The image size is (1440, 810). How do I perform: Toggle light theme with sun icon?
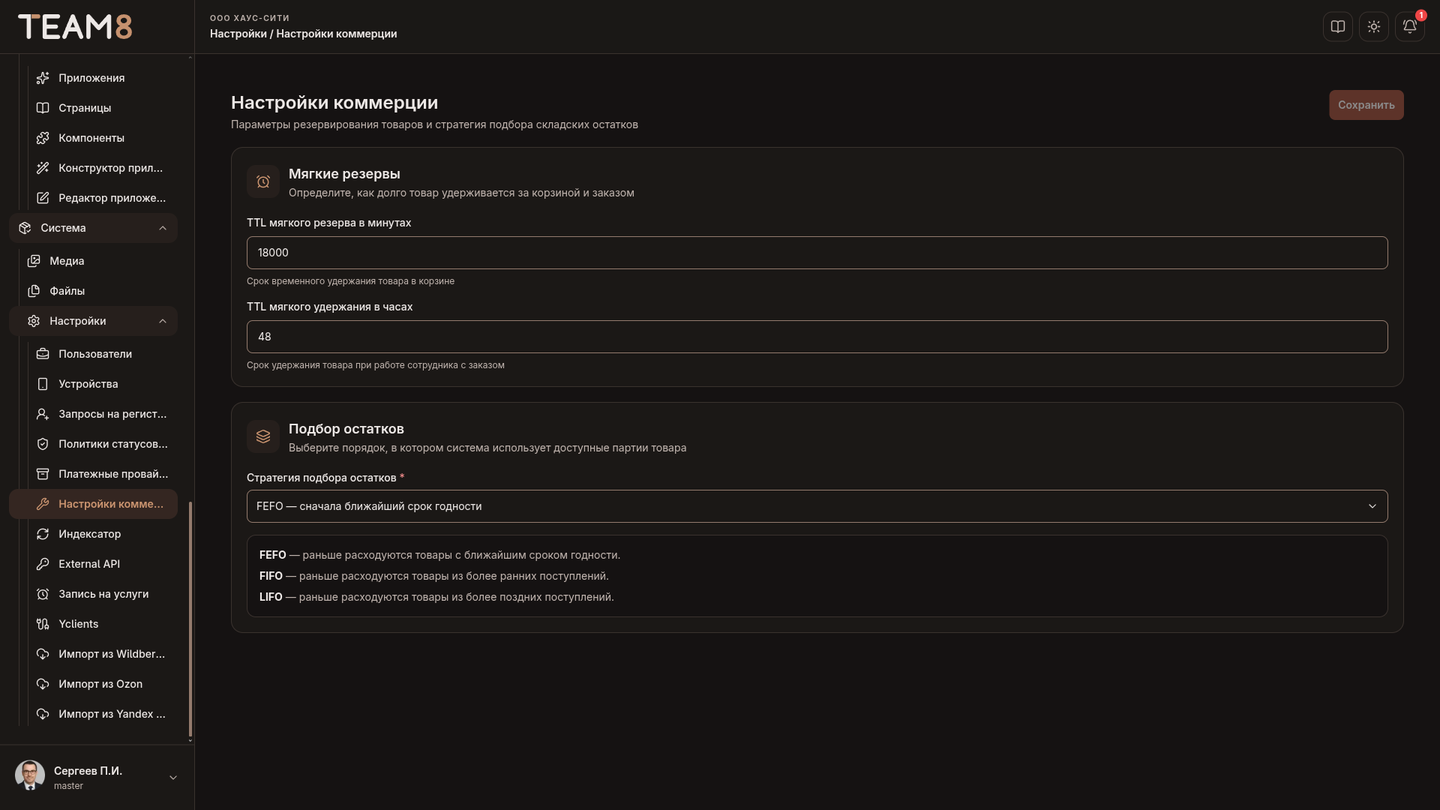coord(1374,27)
